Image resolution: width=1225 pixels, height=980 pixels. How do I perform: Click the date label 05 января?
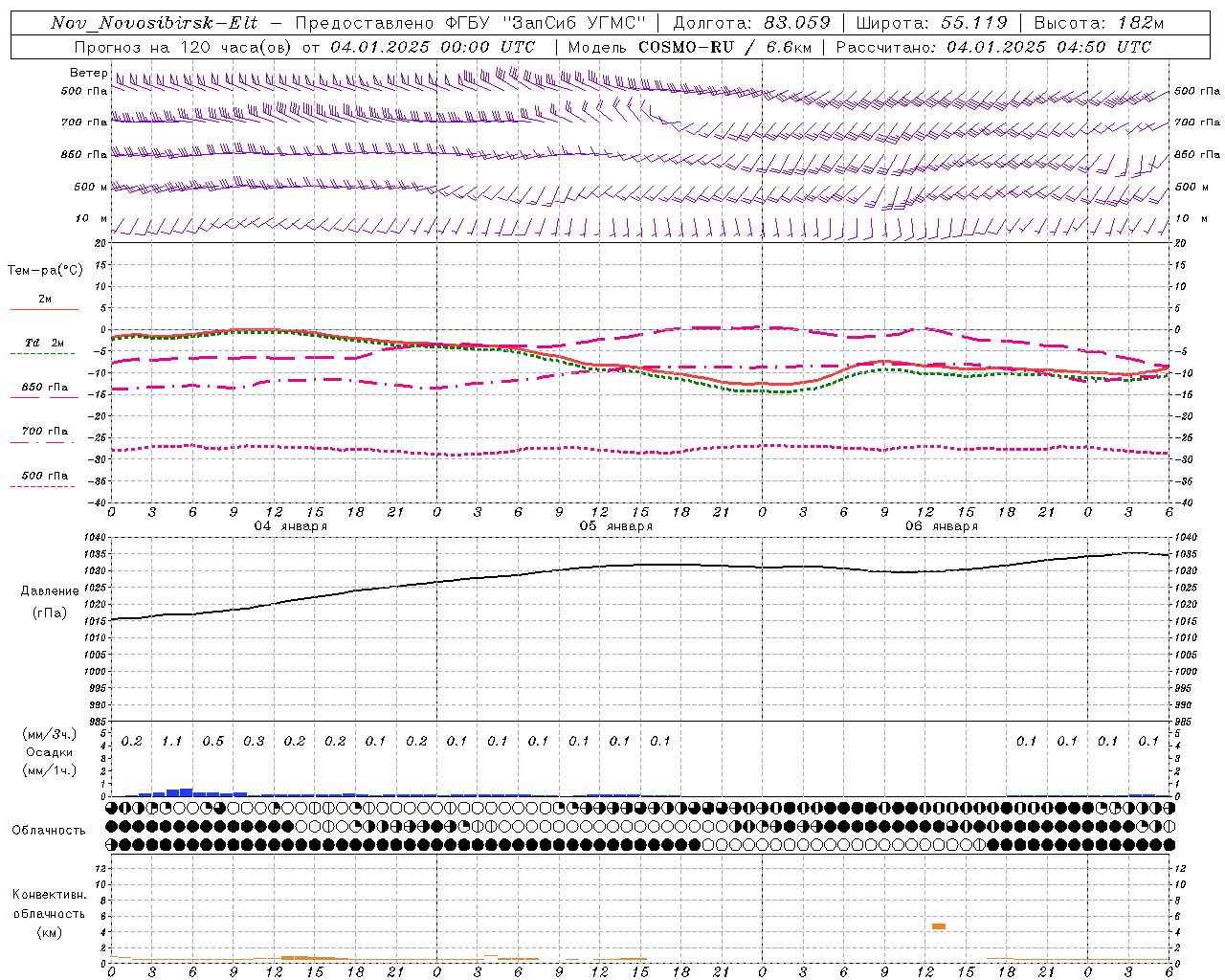[615, 526]
